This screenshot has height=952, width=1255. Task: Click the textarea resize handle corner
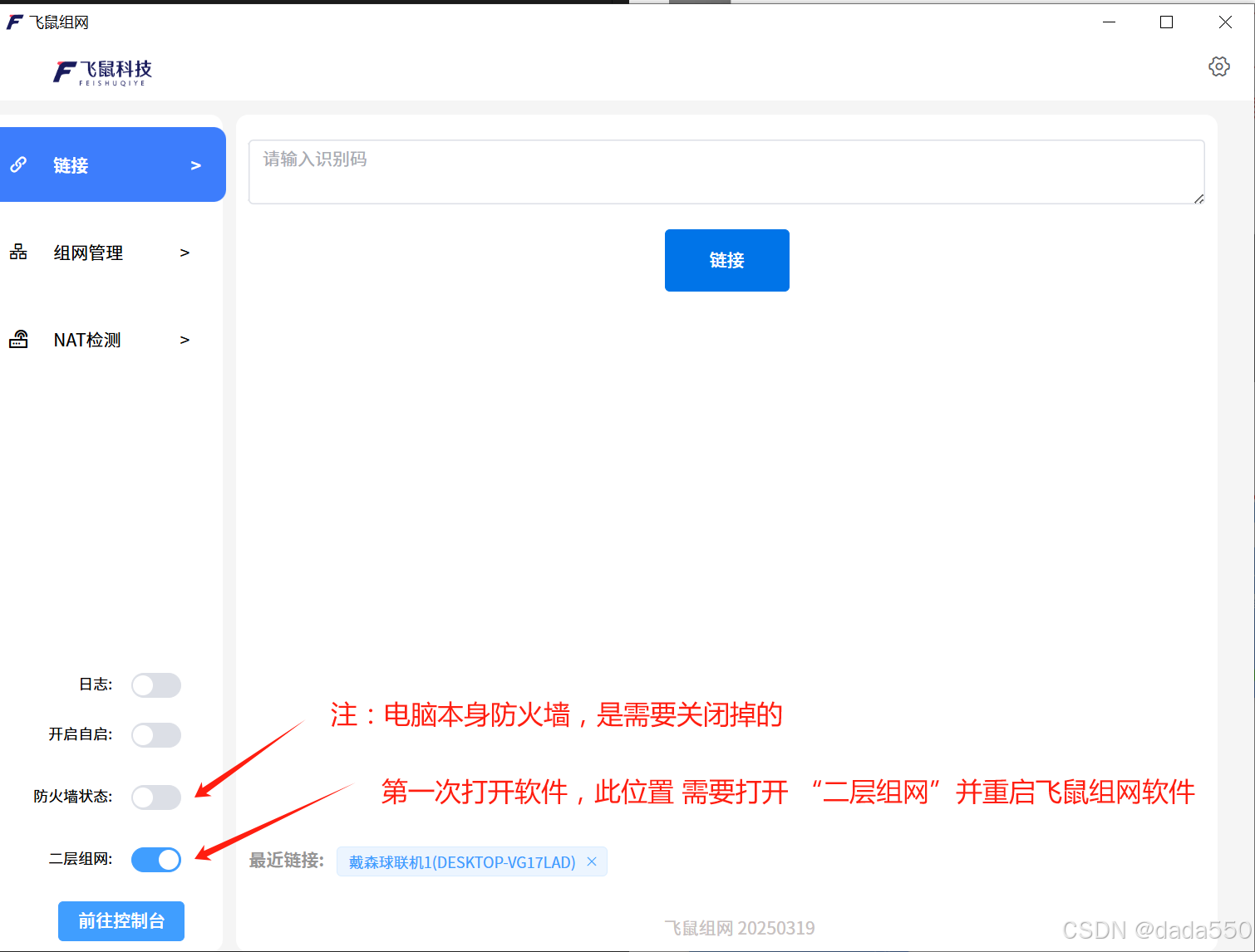tap(1199, 199)
